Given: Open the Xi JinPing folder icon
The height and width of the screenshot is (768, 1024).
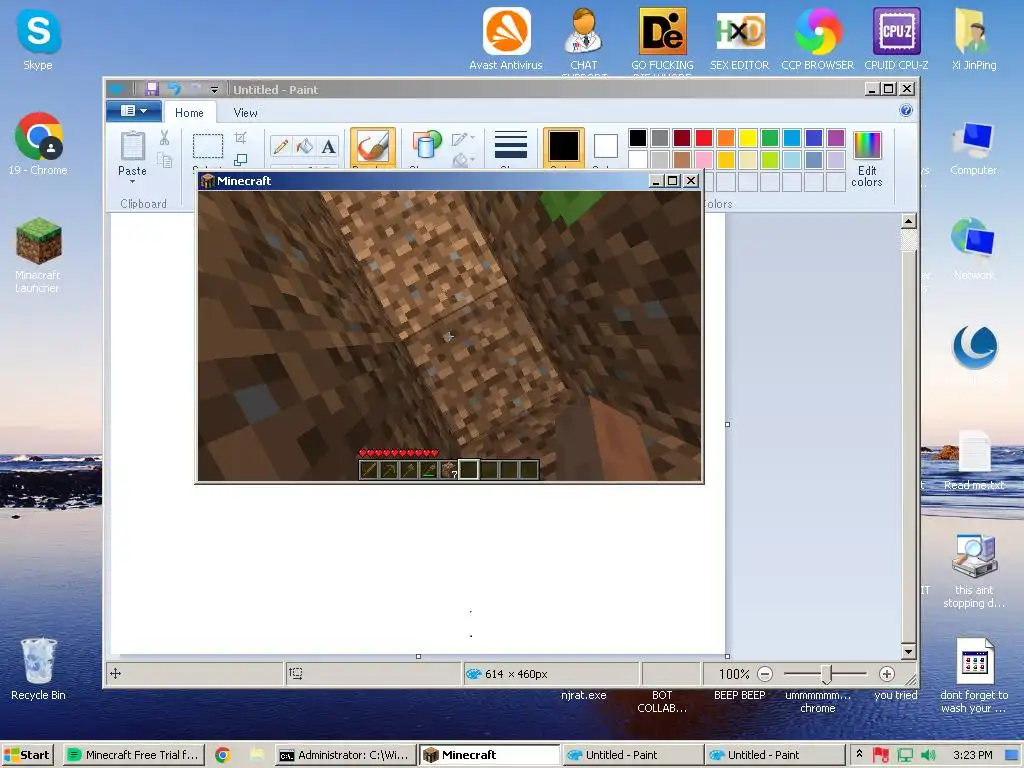Looking at the screenshot, I should pos(974,39).
